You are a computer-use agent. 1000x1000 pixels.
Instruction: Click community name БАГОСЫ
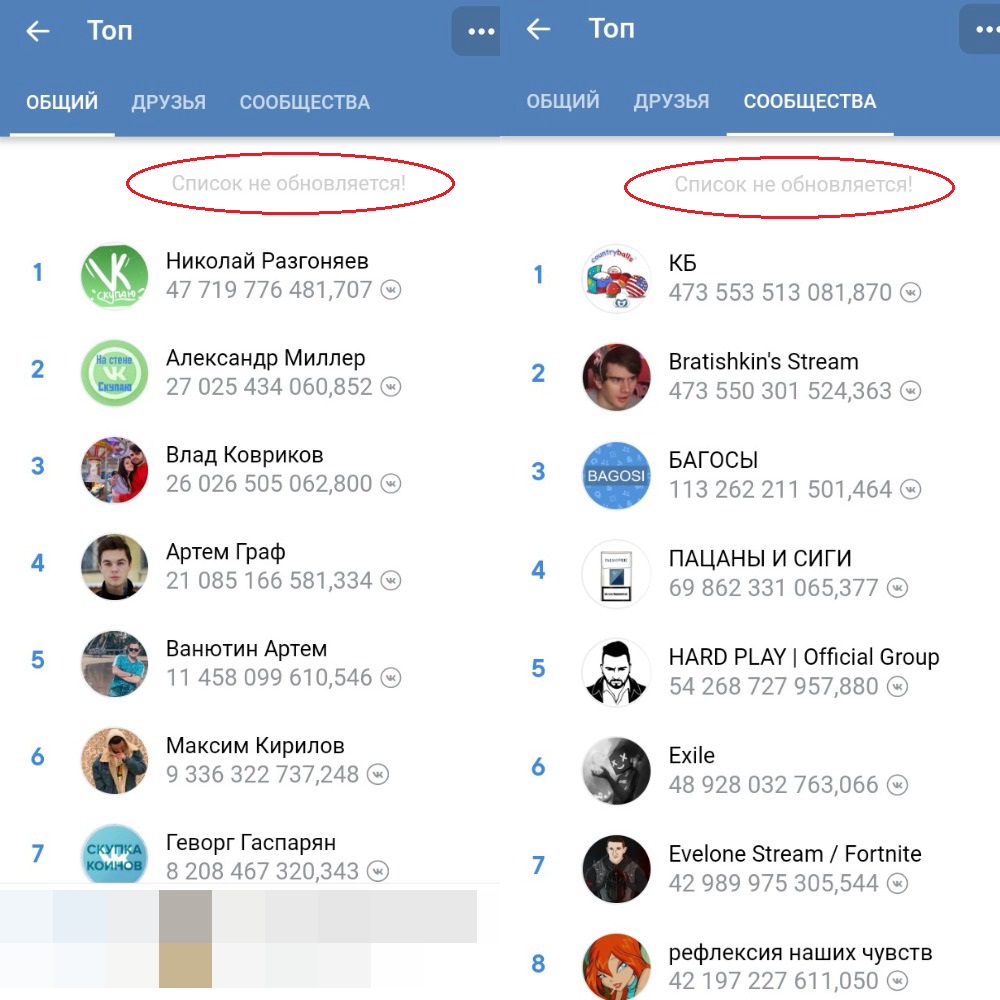coord(713,460)
